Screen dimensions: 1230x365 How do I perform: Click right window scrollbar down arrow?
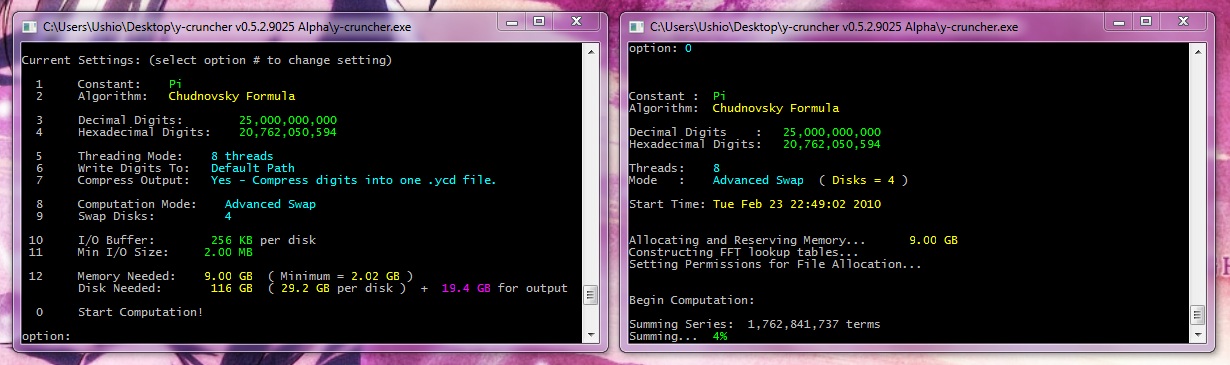1198,335
